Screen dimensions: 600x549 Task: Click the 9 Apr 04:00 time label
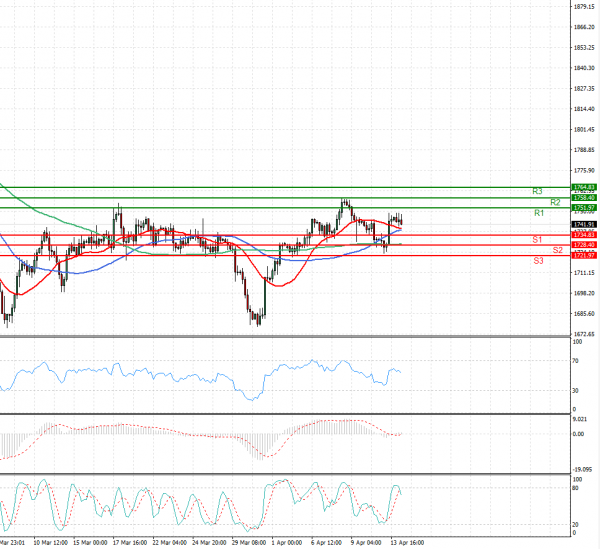(x=366, y=542)
